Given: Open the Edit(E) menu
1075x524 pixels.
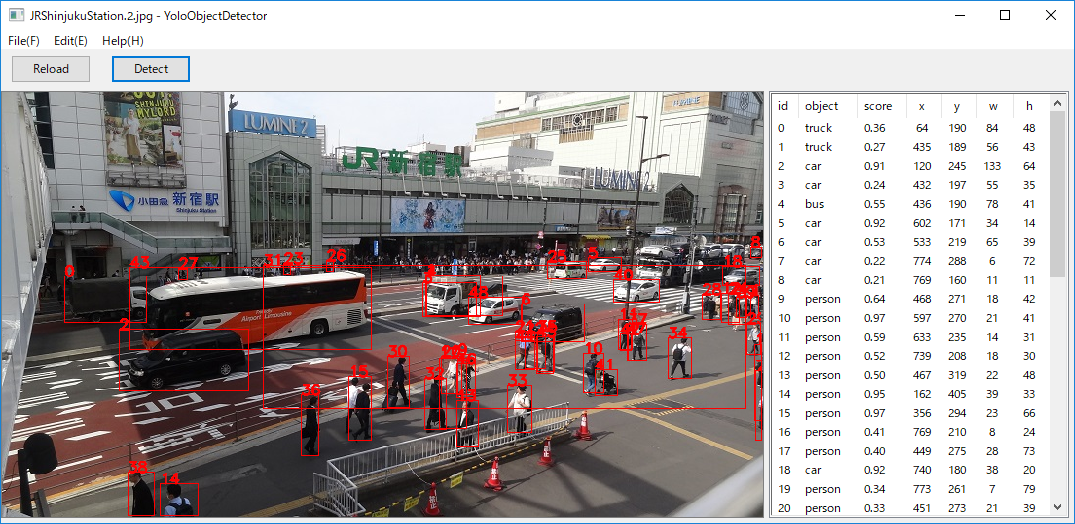Looking at the screenshot, I should 71,40.
